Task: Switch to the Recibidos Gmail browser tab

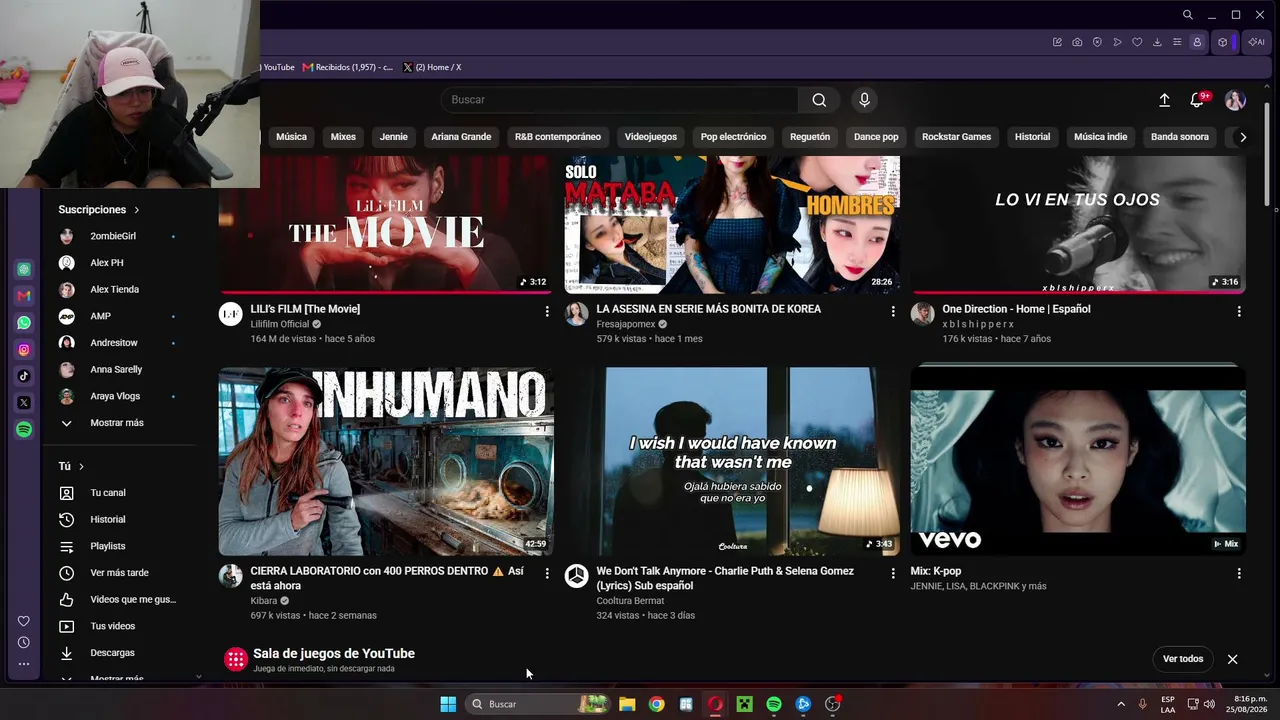Action: point(347,67)
